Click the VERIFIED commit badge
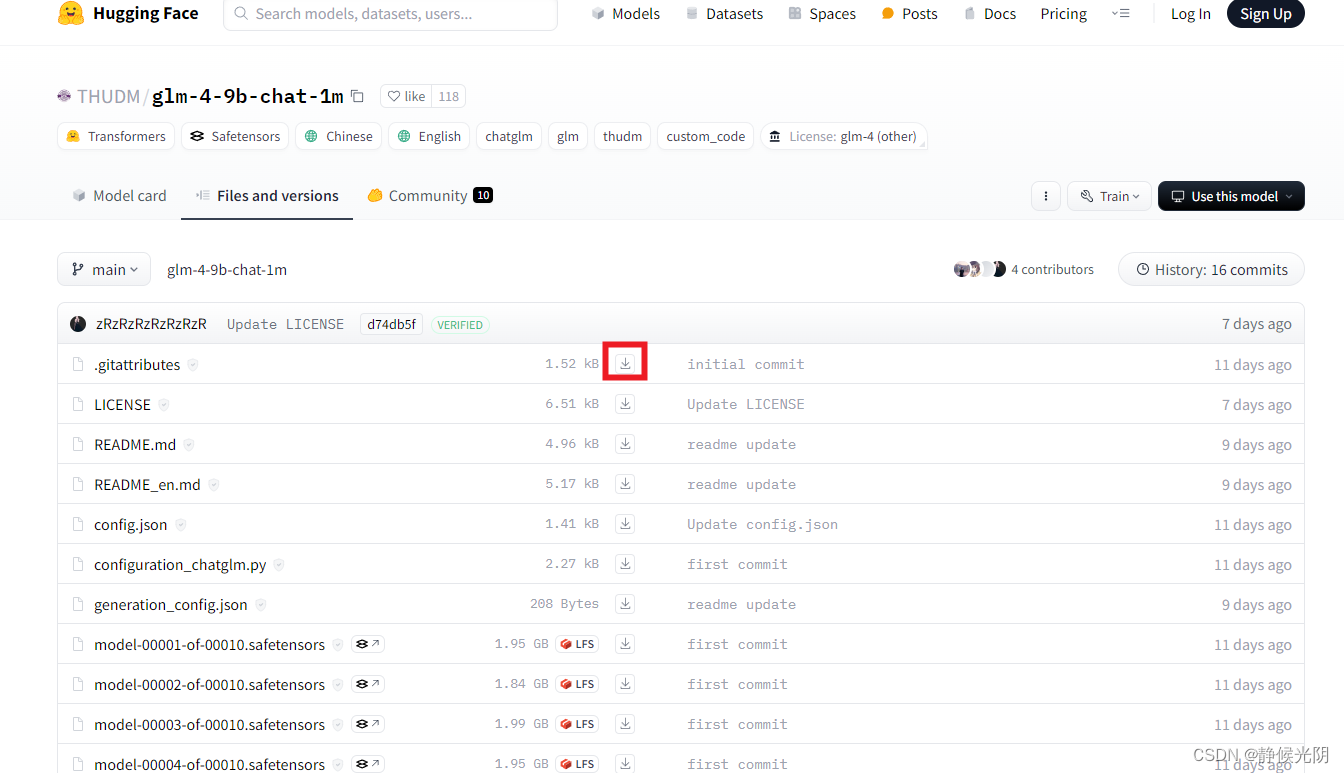 [x=460, y=325]
